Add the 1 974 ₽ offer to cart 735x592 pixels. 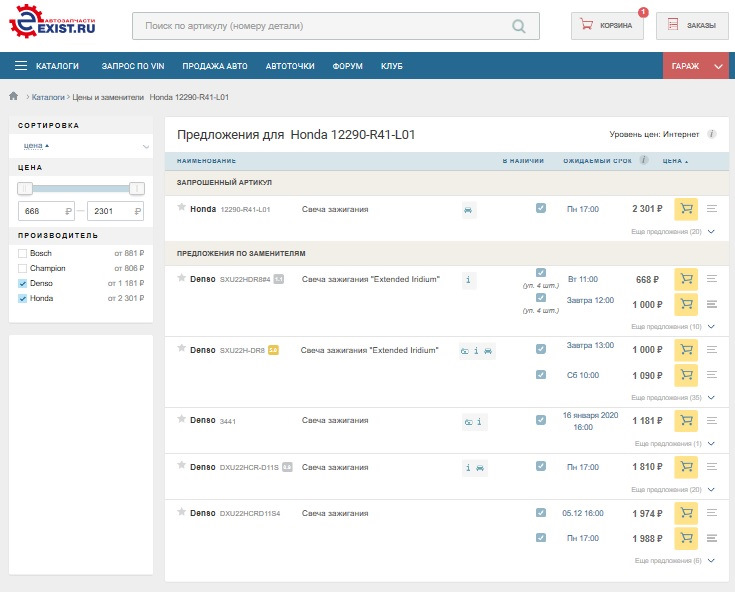(x=686, y=513)
